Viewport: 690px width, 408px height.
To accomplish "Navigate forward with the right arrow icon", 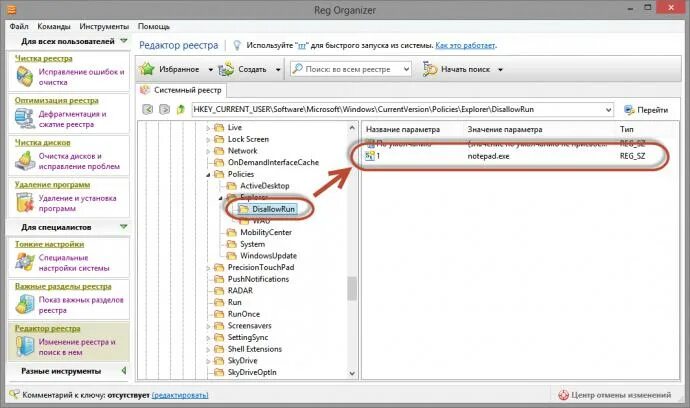I will pos(164,109).
